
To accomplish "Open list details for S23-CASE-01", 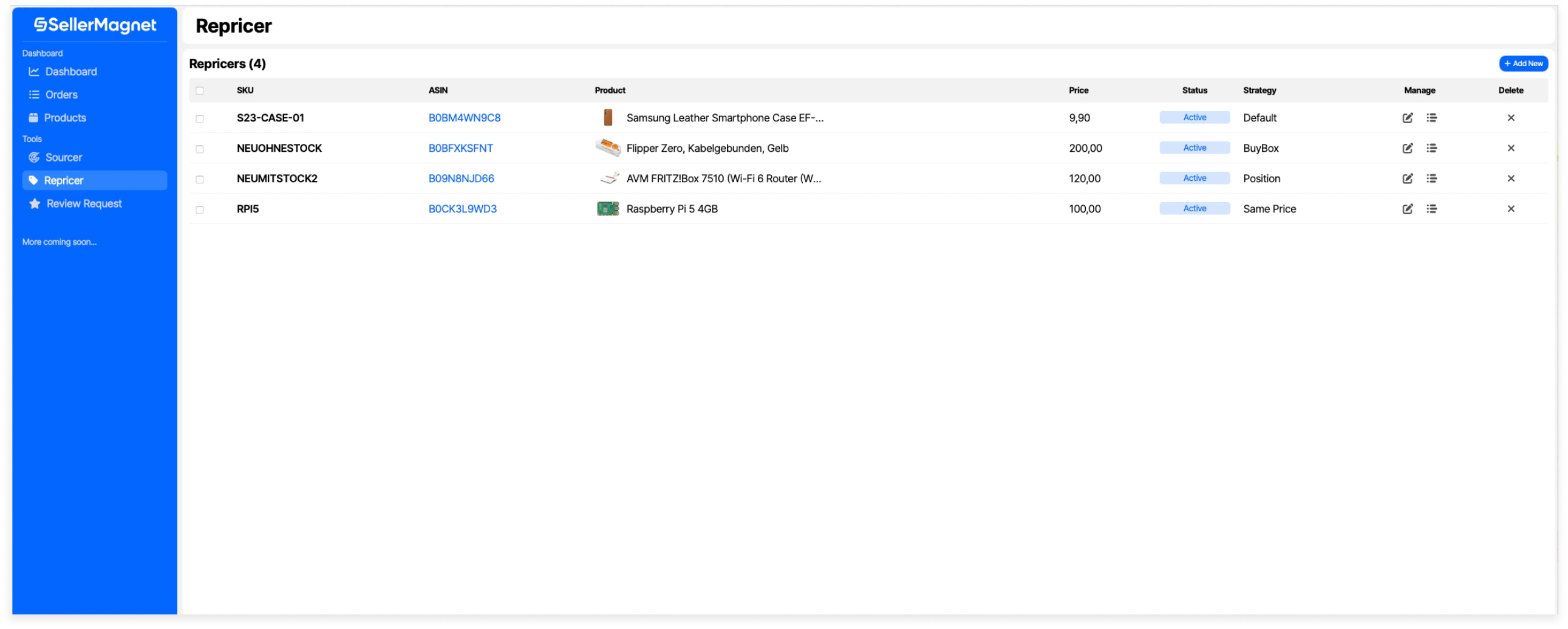I will point(1431,118).
